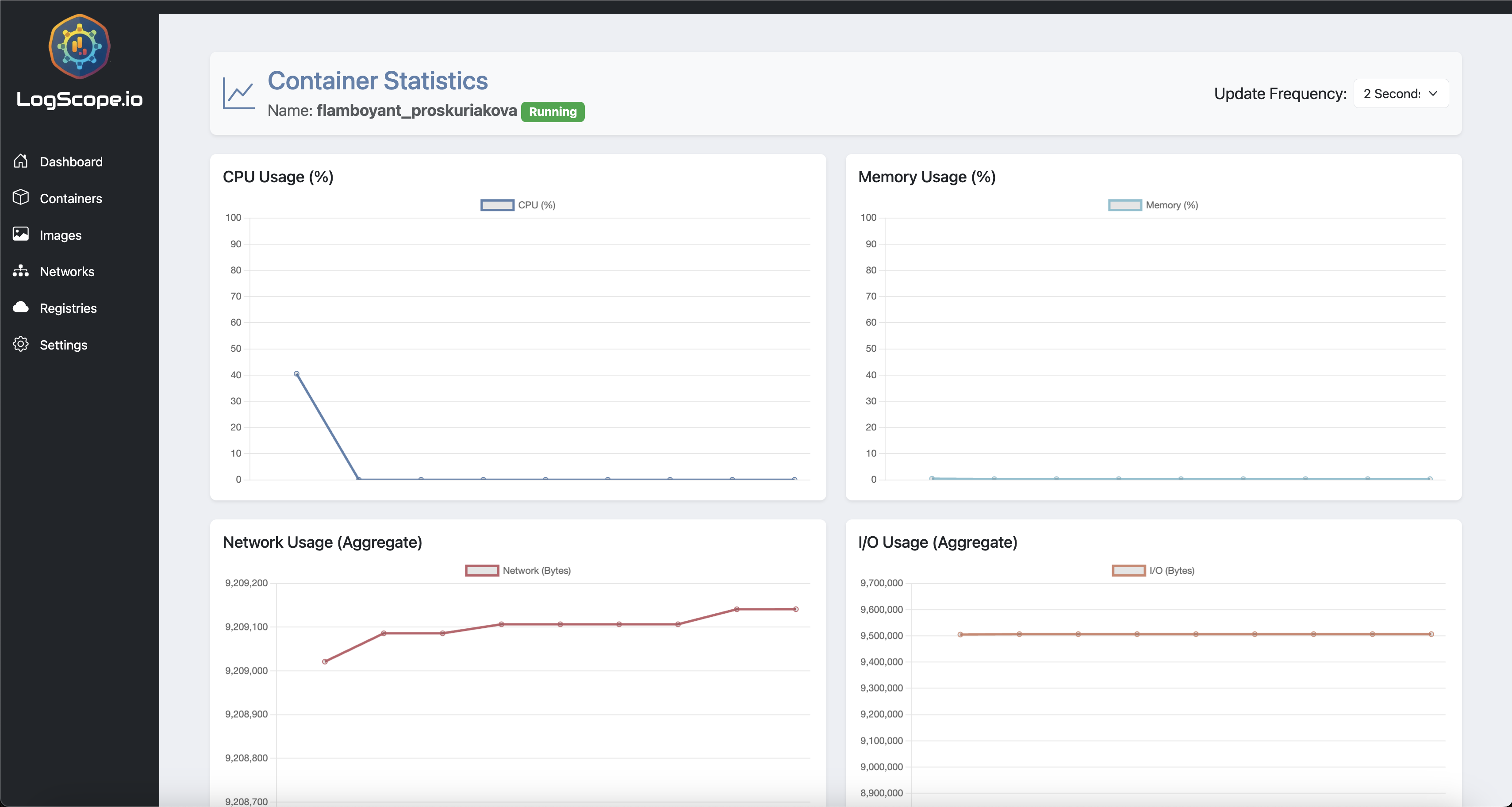The height and width of the screenshot is (807, 1512).
Task: Click the Running status badge
Action: tap(553, 111)
